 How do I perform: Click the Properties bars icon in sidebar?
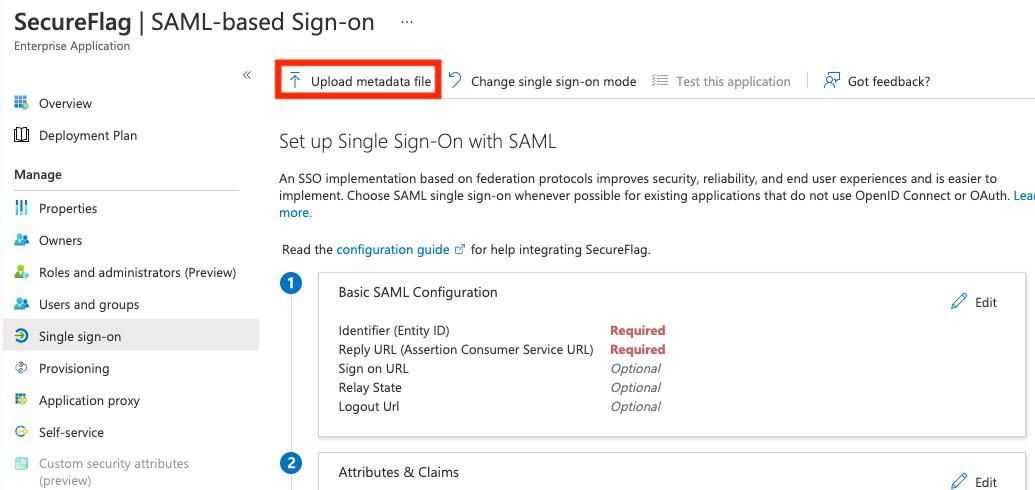click(x=21, y=208)
